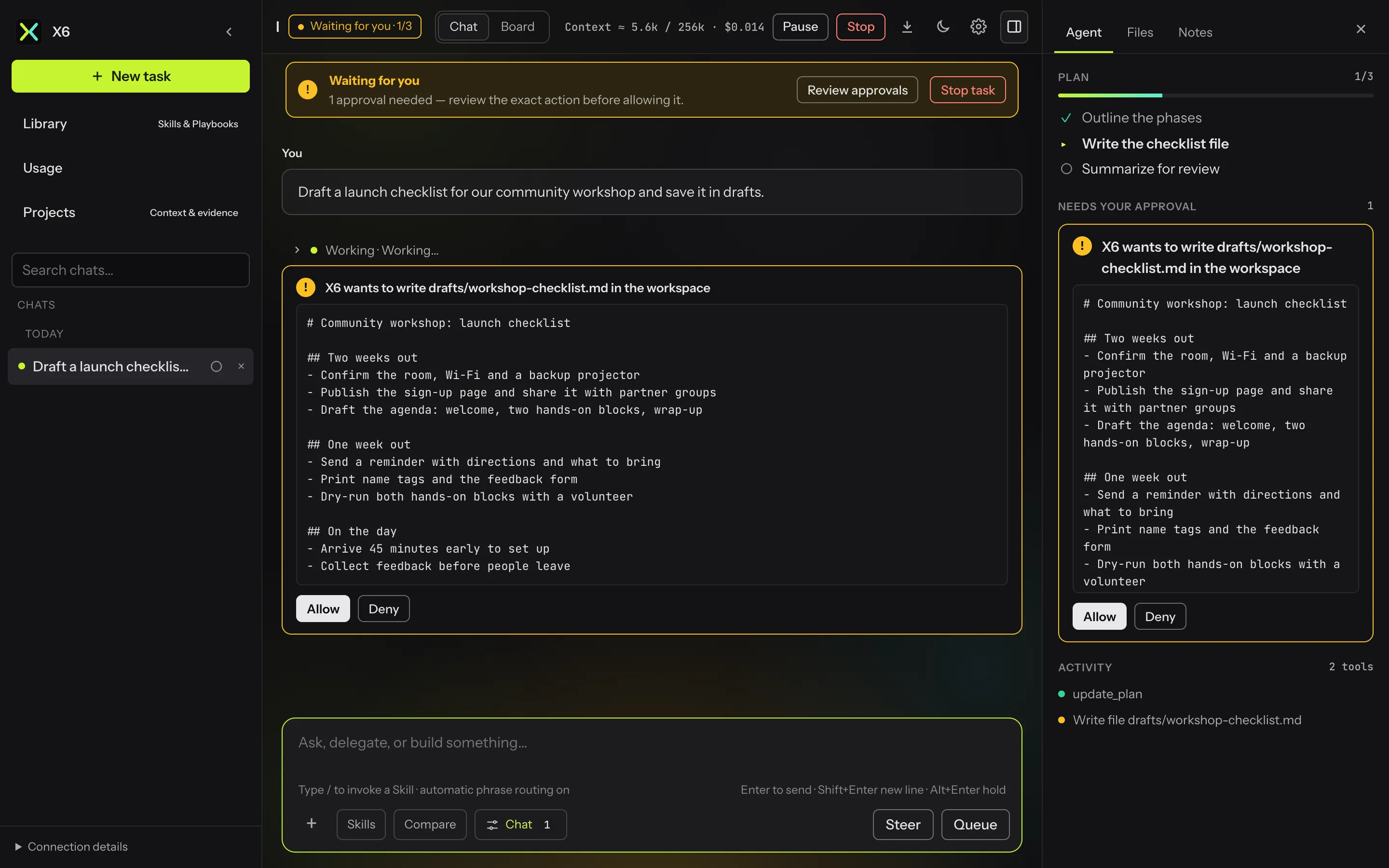Viewport: 1389px width, 868px height.
Task: Click Stop task in the banner
Action: tap(967, 90)
